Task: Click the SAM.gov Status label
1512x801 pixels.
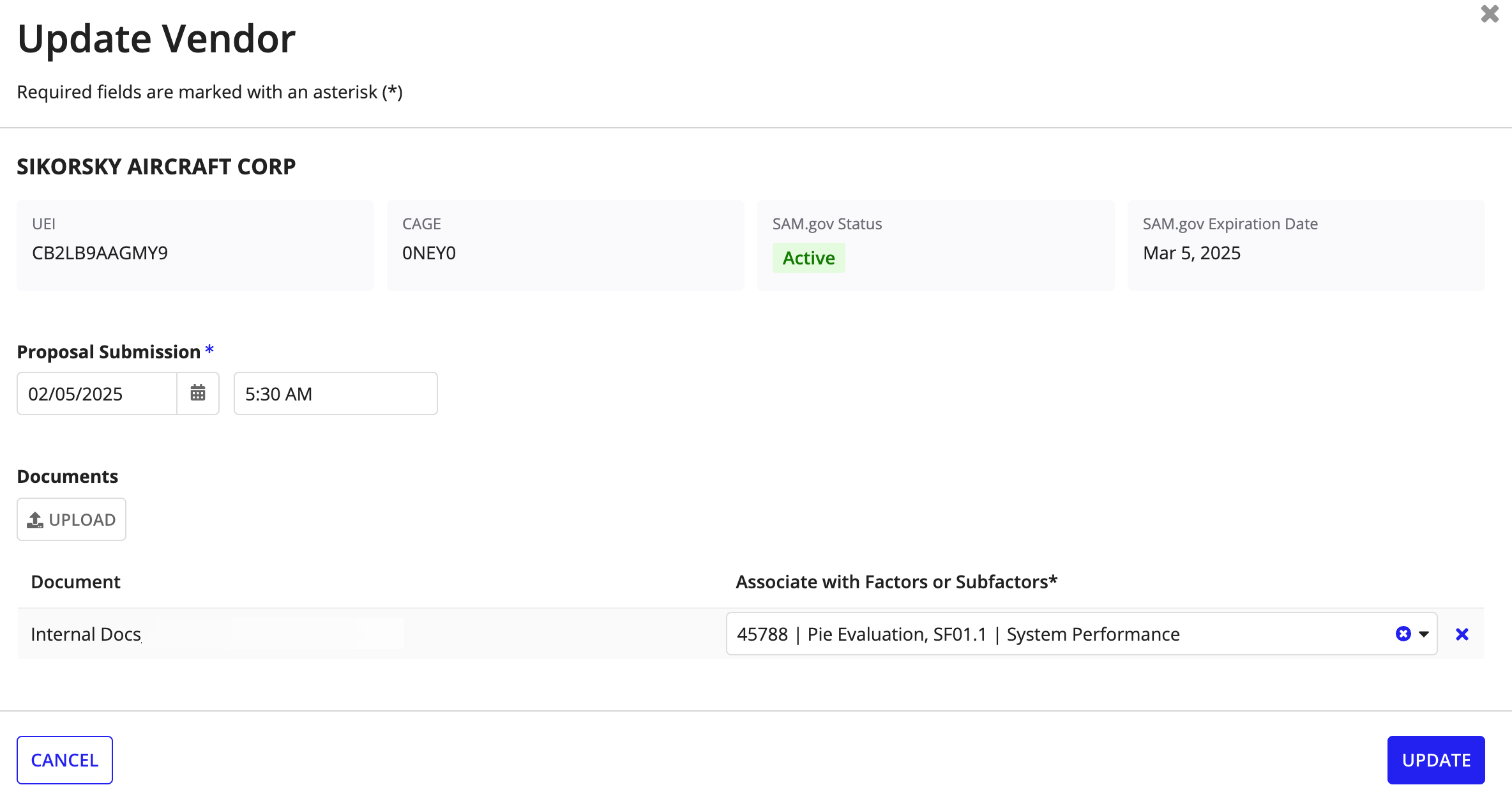Action: [x=828, y=224]
